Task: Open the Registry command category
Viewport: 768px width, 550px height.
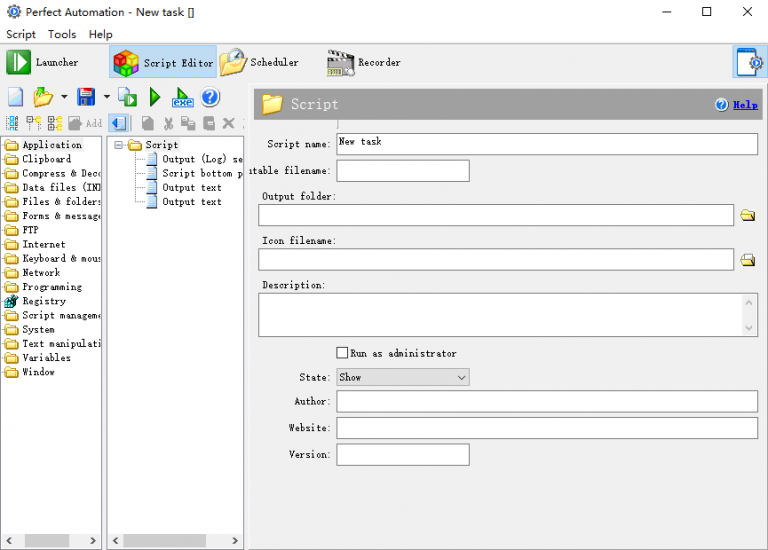Action: (x=44, y=301)
